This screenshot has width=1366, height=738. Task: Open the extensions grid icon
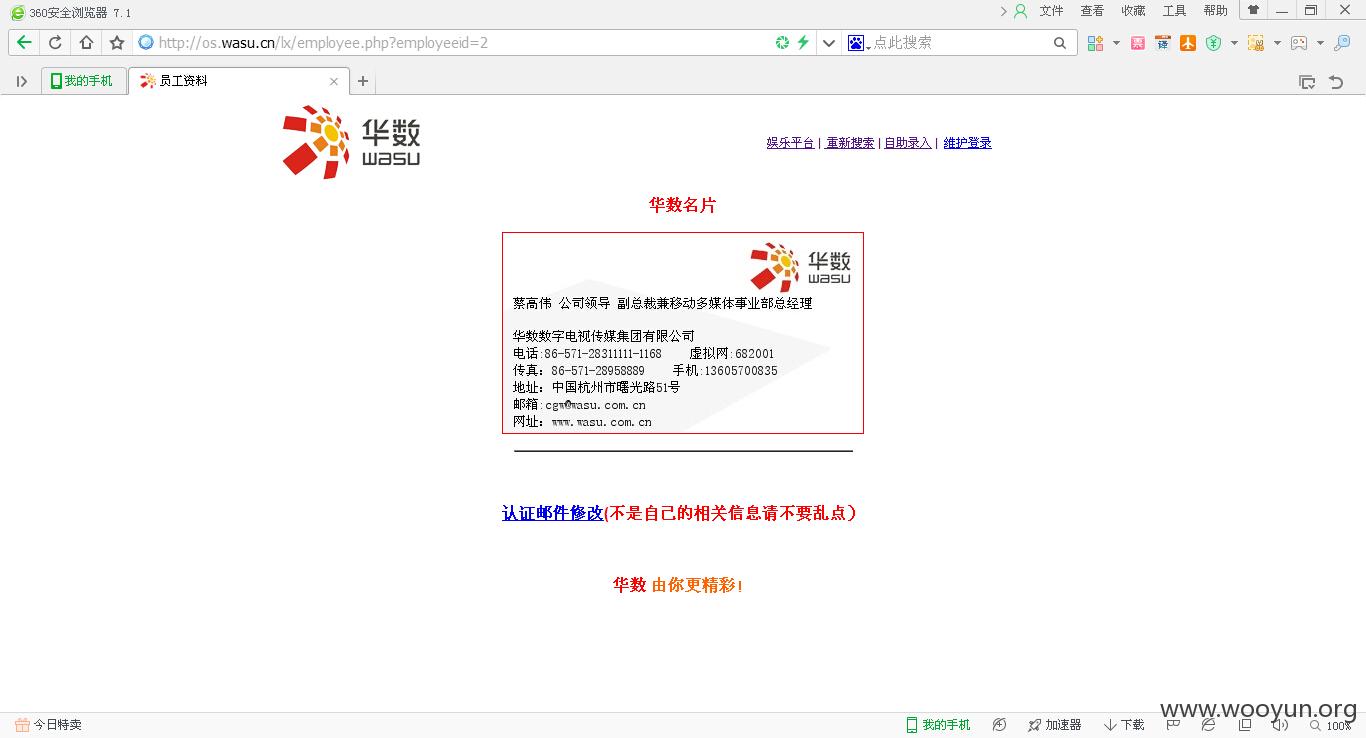[x=1096, y=43]
